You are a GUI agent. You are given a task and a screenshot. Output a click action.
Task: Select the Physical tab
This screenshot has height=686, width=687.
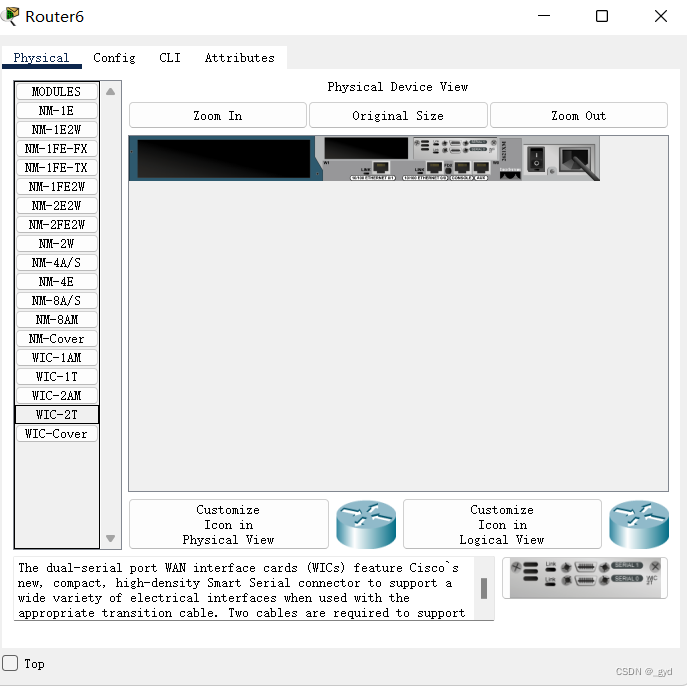(x=41, y=58)
